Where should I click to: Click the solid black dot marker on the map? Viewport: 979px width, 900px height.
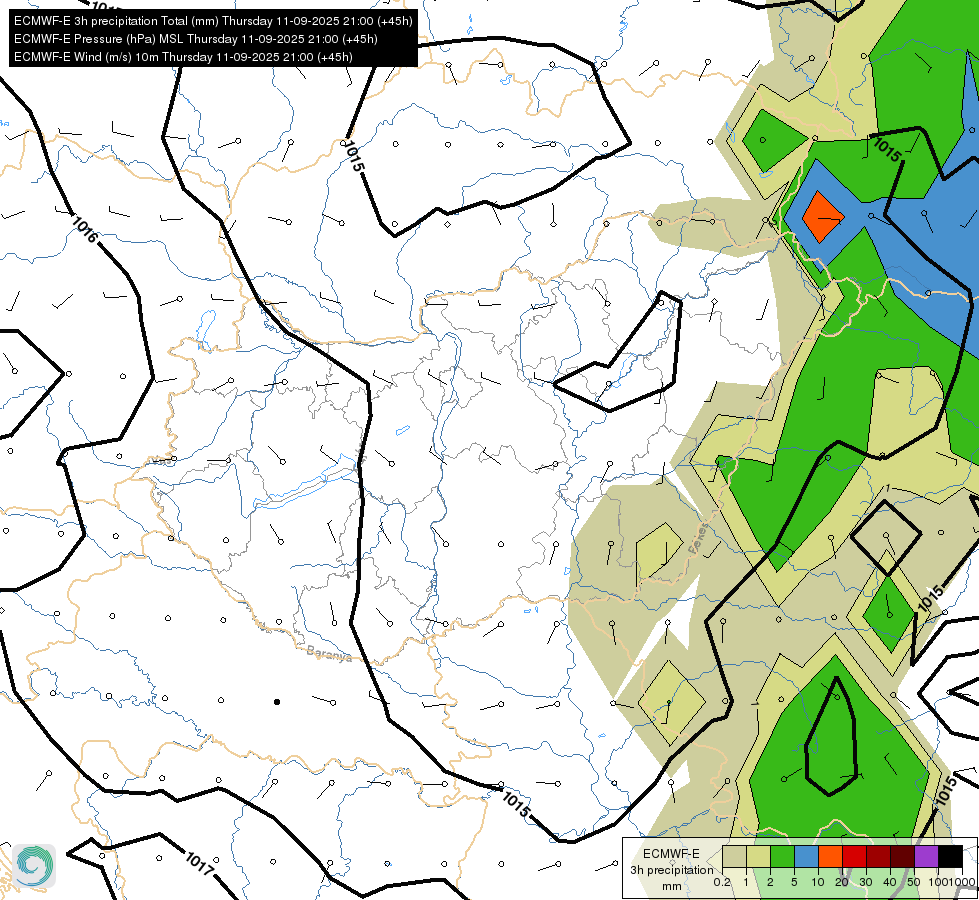click(277, 702)
